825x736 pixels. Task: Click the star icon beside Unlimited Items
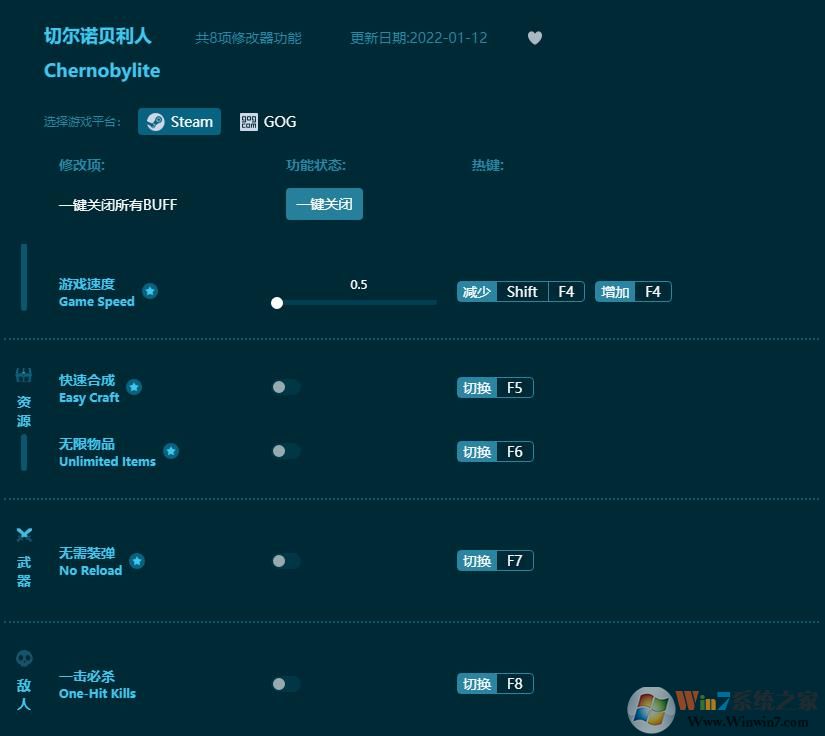170,451
